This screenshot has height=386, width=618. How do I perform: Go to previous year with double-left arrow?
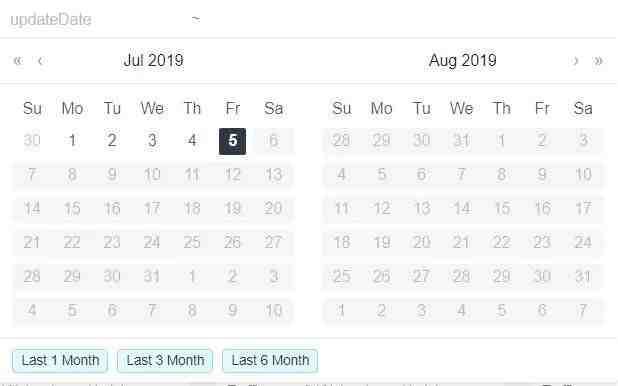coord(18,61)
